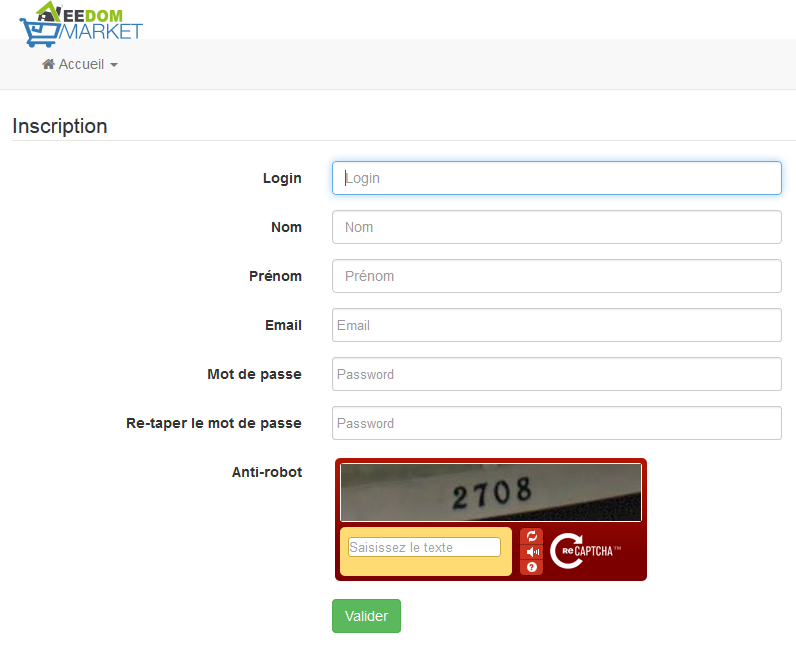Click the captcha image showing 2708
This screenshot has width=796, height=646.
(490, 492)
